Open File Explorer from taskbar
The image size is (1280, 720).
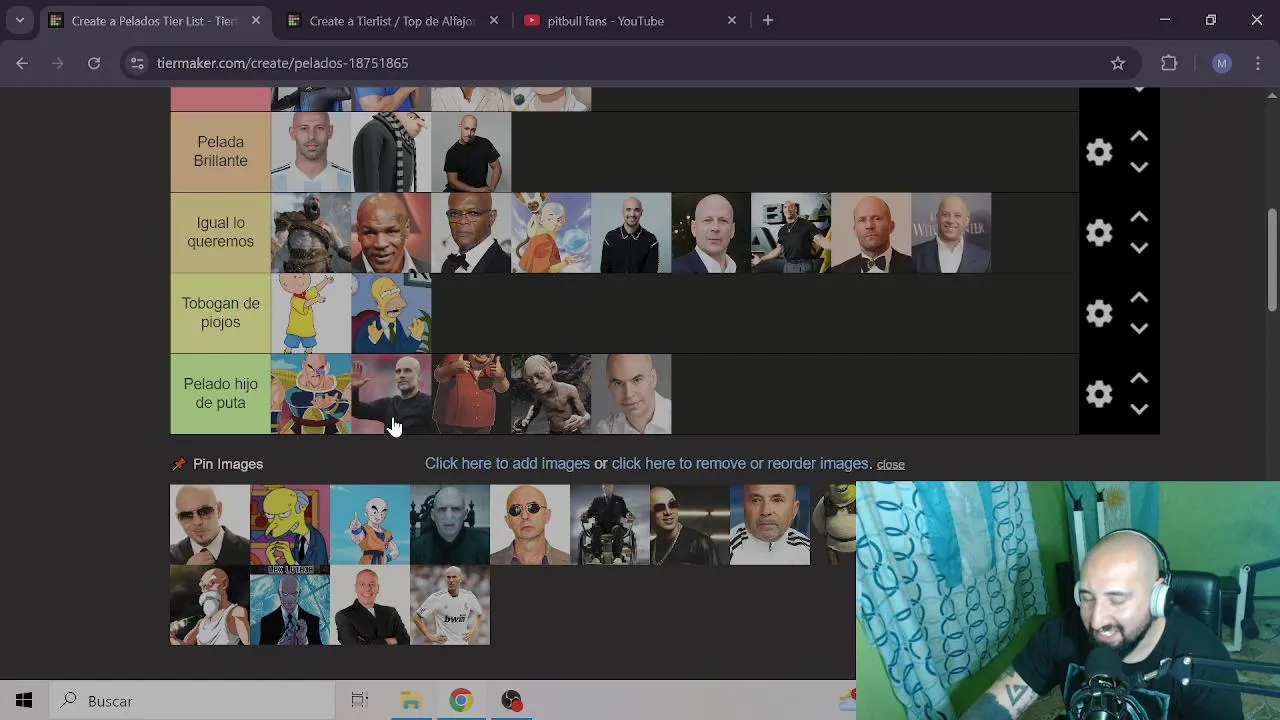411,701
